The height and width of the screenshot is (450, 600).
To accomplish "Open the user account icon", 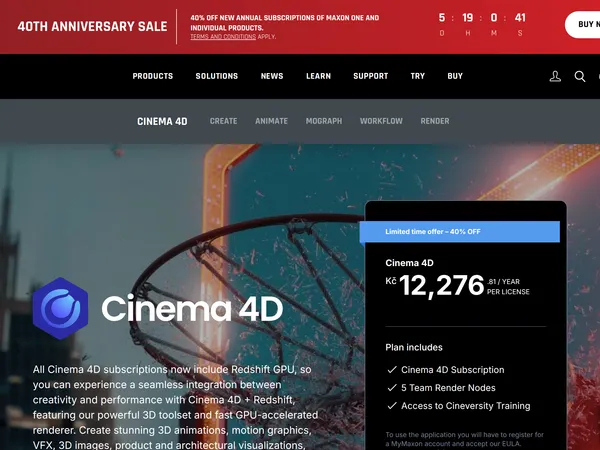I will (555, 76).
